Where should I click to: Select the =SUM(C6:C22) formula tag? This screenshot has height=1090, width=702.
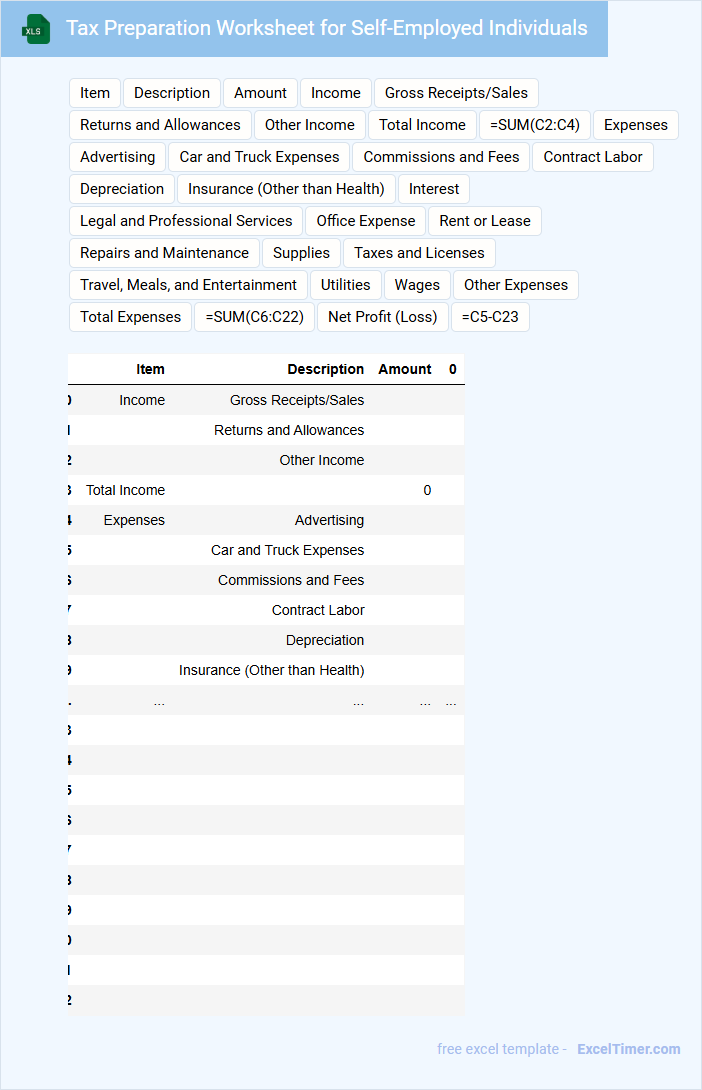click(254, 317)
